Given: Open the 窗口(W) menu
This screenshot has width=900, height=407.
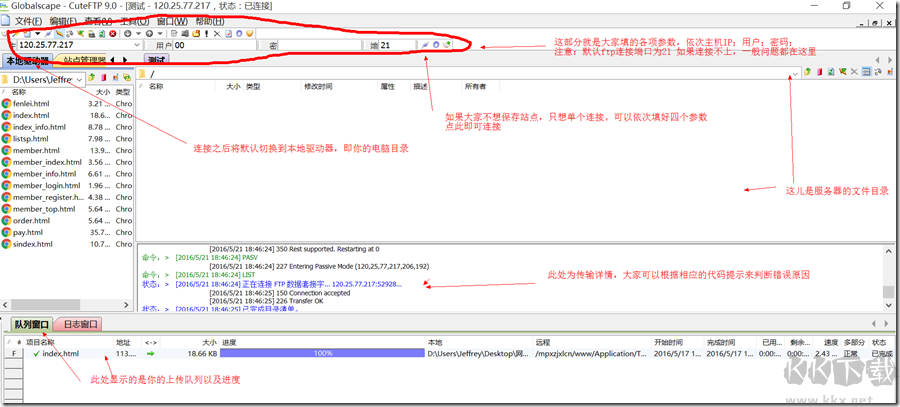Looking at the screenshot, I should 172,21.
